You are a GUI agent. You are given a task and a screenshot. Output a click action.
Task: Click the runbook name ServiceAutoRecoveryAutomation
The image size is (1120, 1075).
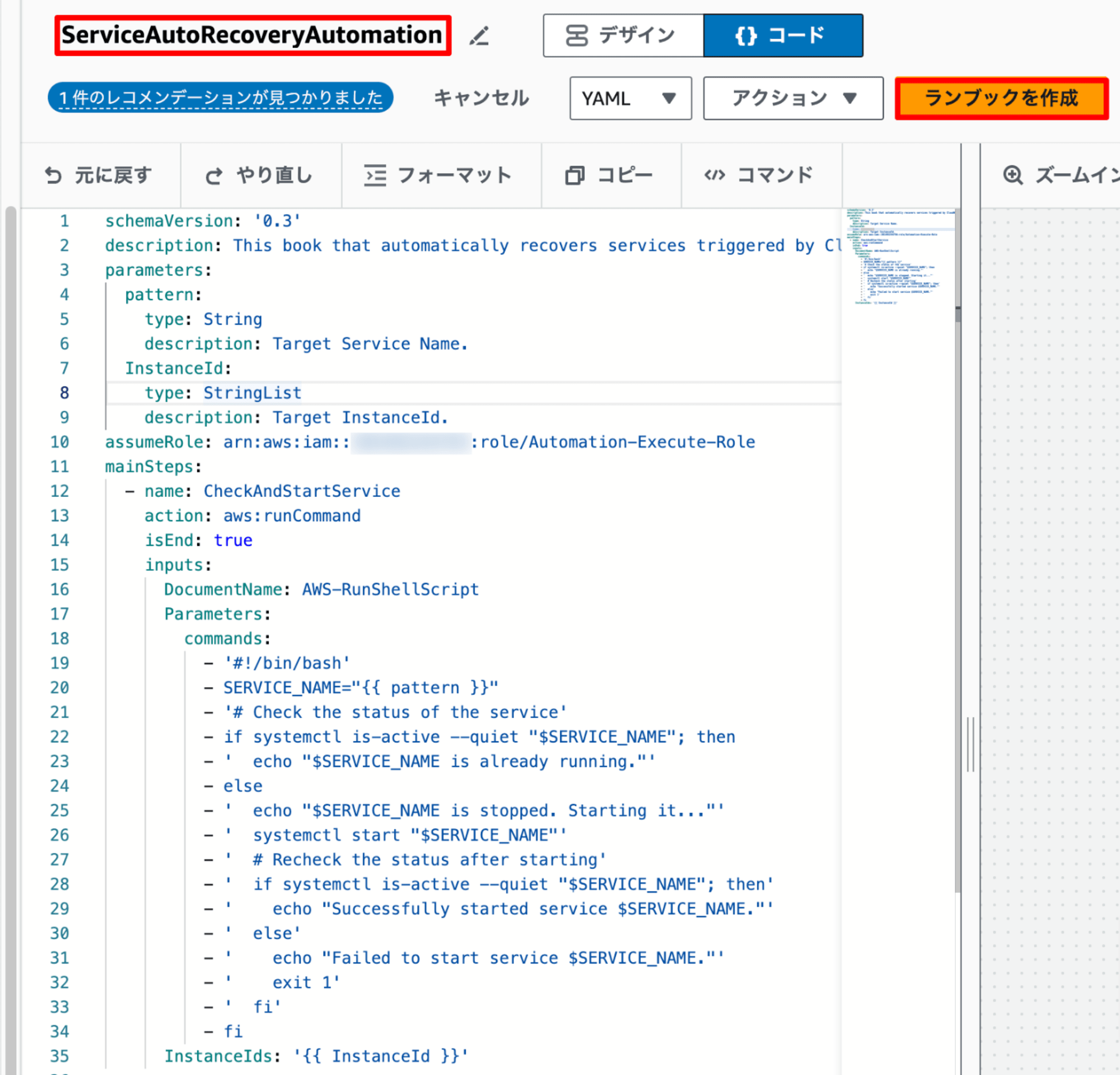tap(253, 35)
